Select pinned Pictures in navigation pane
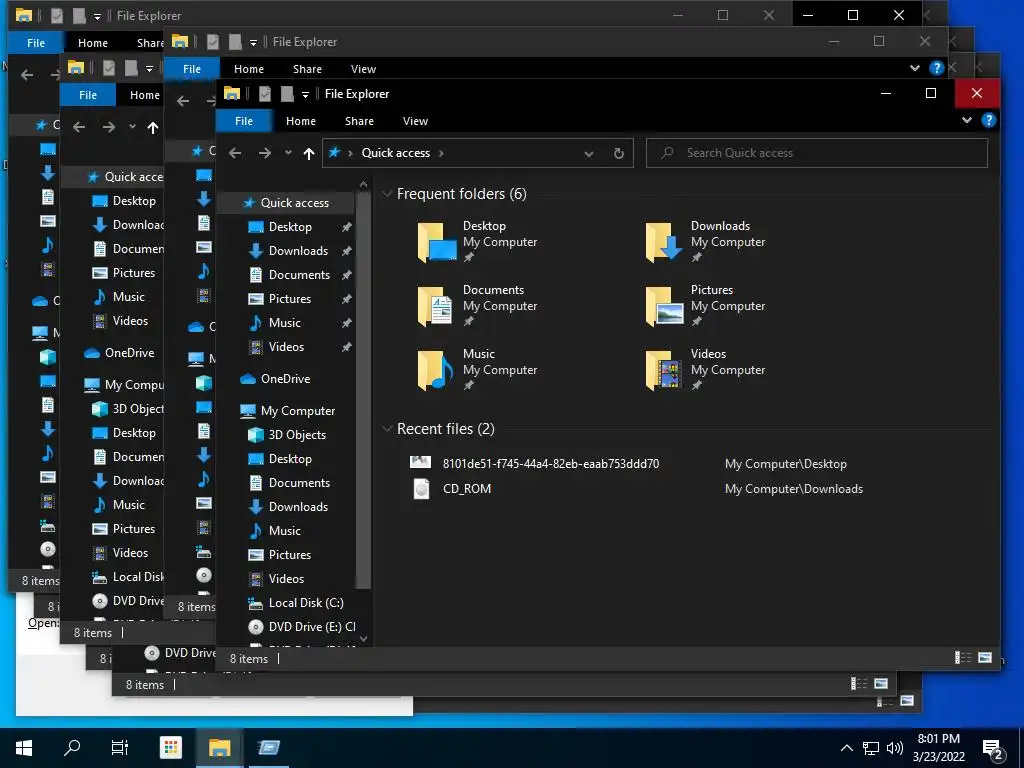 [x=288, y=299]
